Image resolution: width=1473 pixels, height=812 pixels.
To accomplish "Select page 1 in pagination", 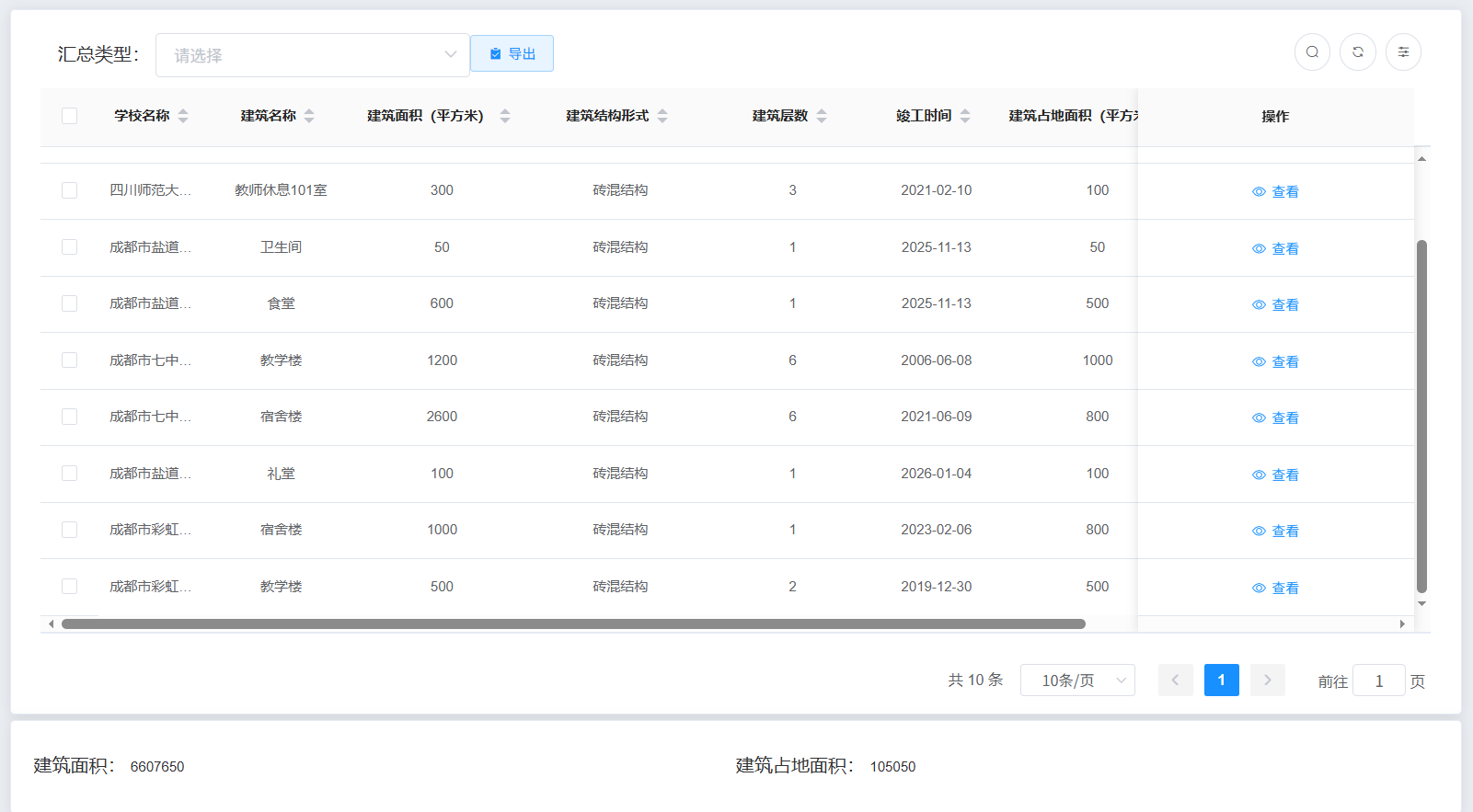I will point(1221,680).
